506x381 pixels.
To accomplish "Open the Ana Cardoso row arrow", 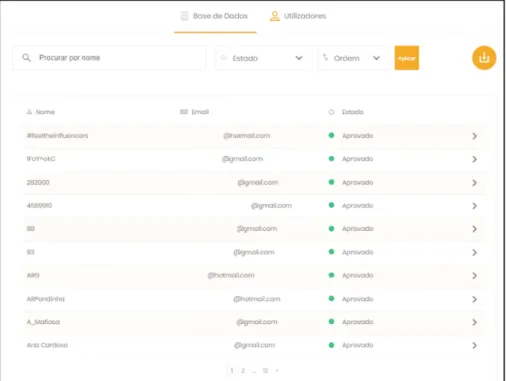I will pos(474,345).
